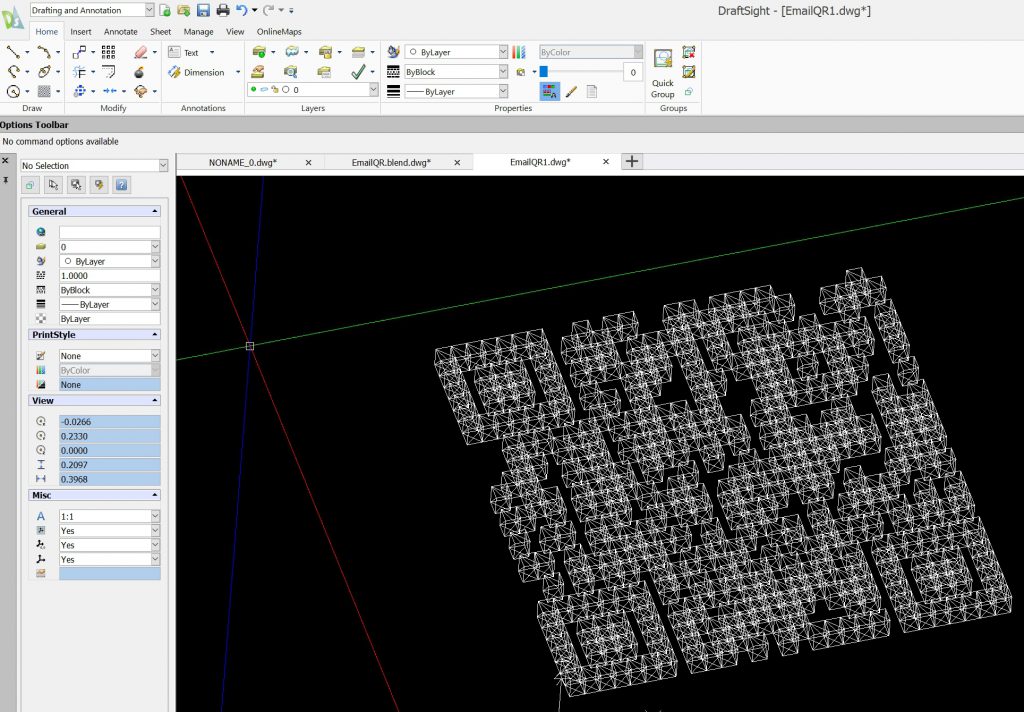Click the Save icon in quick access toolbar
1024x712 pixels.
[x=203, y=10]
